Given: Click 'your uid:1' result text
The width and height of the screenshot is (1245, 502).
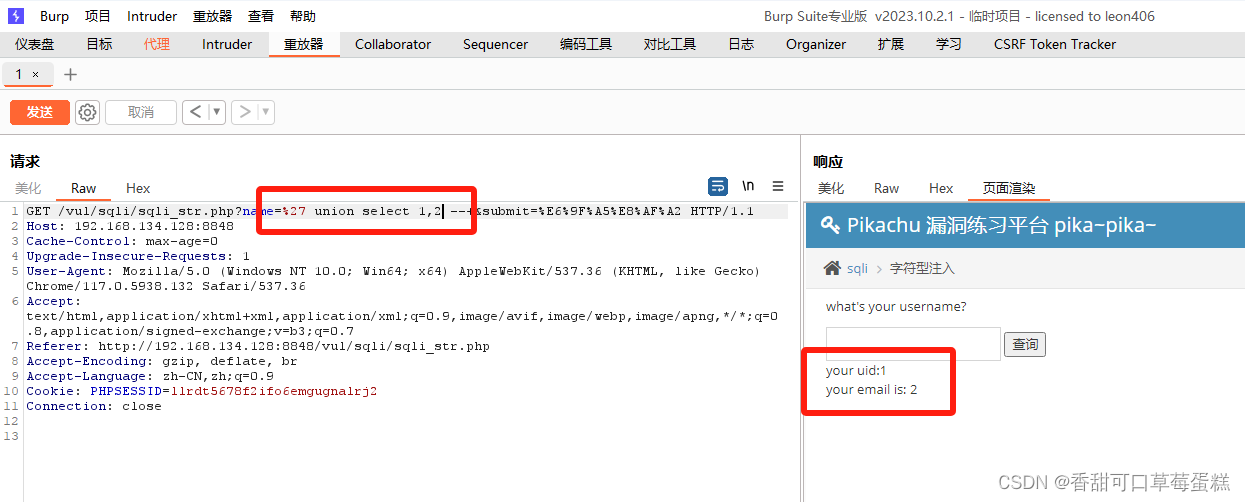Looking at the screenshot, I should [856, 371].
